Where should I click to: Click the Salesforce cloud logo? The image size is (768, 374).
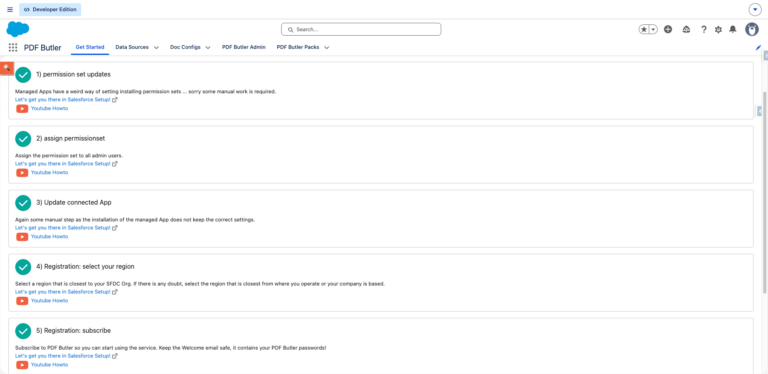pos(18,29)
